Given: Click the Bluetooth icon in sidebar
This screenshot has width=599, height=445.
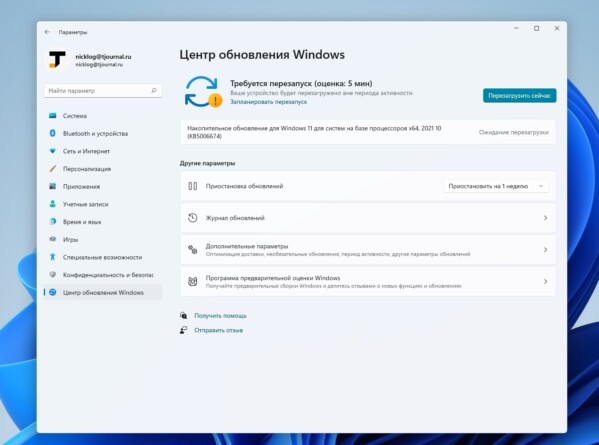Looking at the screenshot, I should click(53, 133).
